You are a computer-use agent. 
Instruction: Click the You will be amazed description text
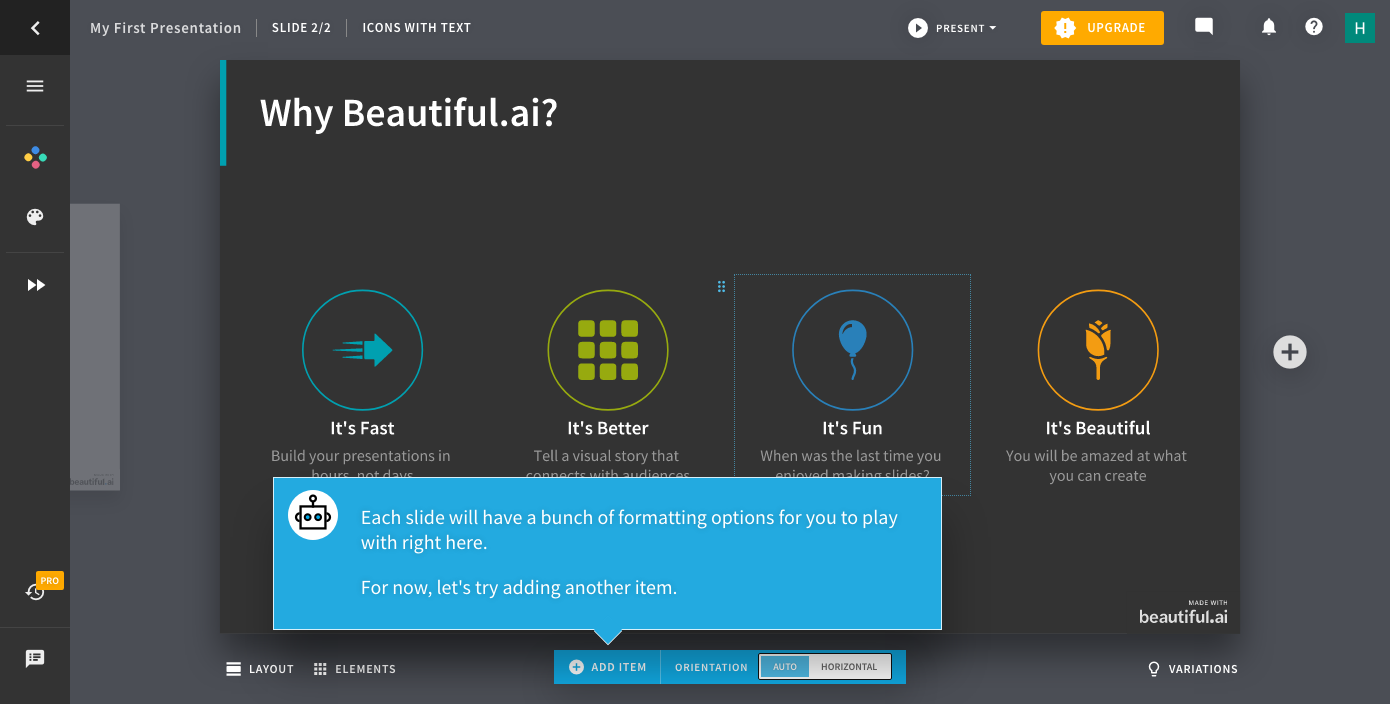(1097, 466)
